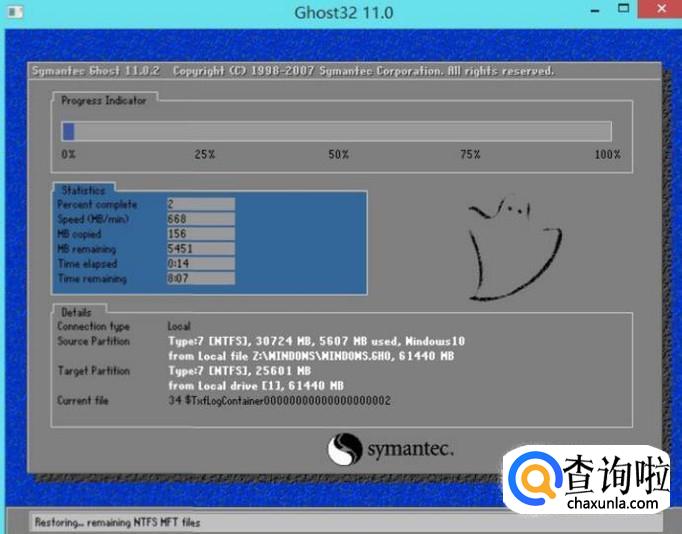Click the 0% progress scale label
682x534 pixels.
coord(68,154)
